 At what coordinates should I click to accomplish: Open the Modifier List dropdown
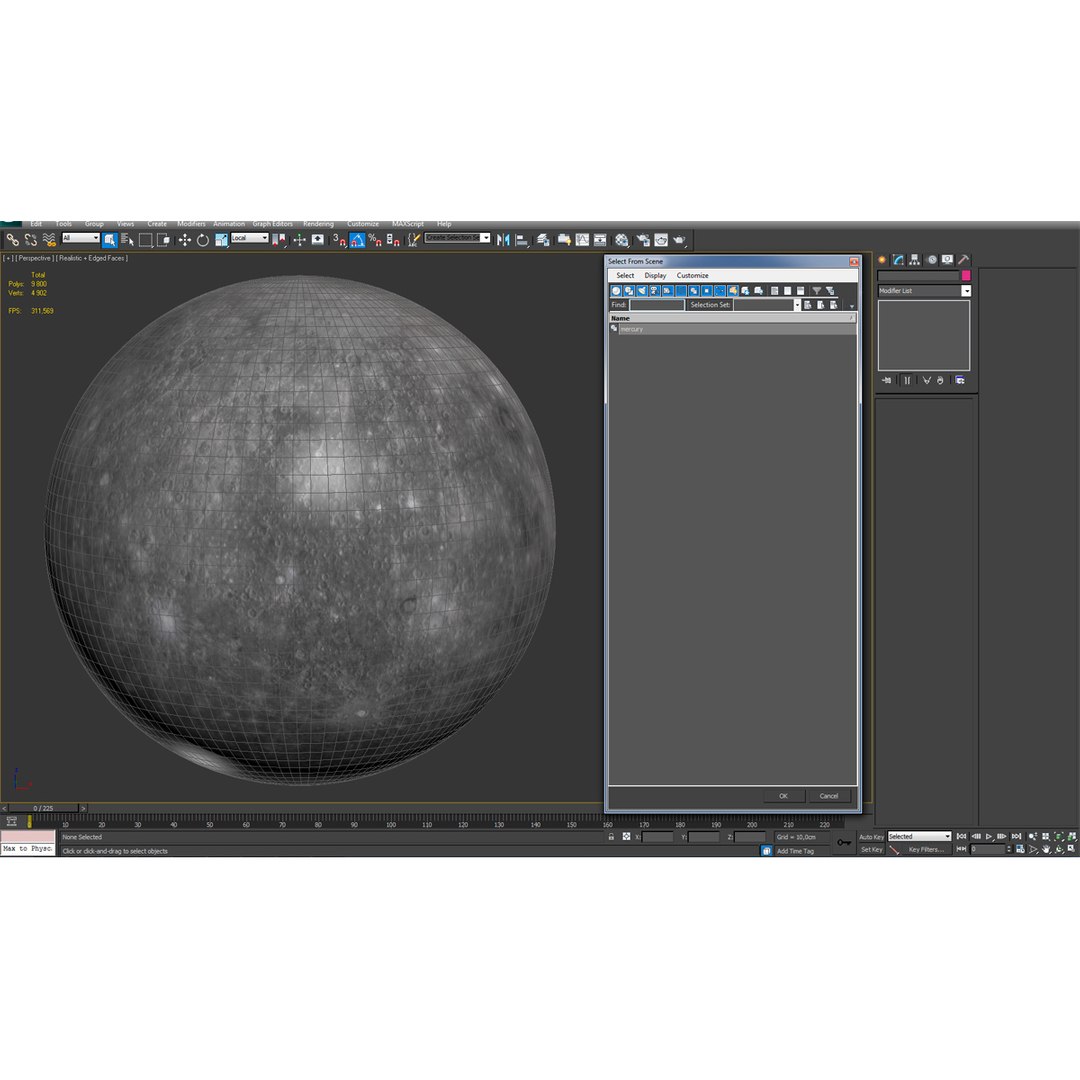click(x=924, y=291)
